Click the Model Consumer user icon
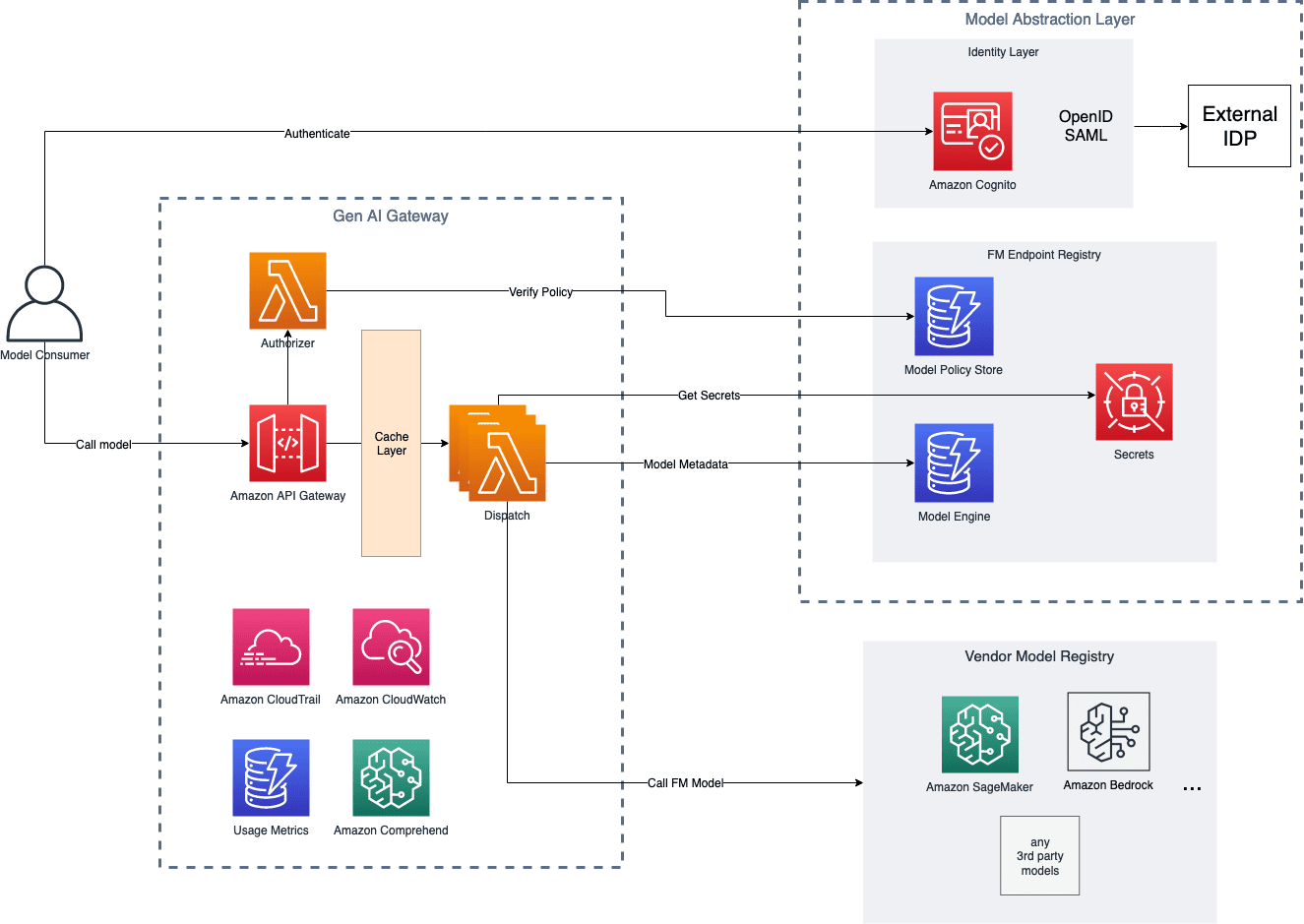Viewport: 1304px width, 924px height. coord(44,304)
